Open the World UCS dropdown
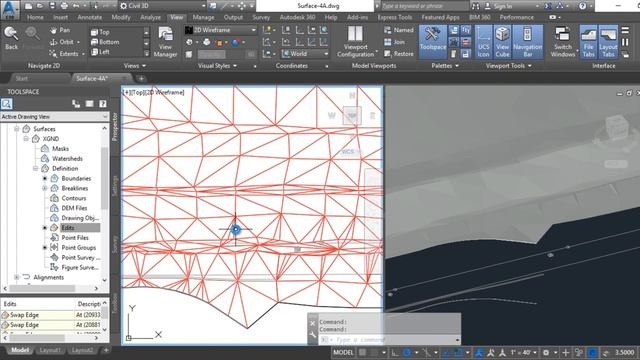640x360 pixels. click(305, 53)
